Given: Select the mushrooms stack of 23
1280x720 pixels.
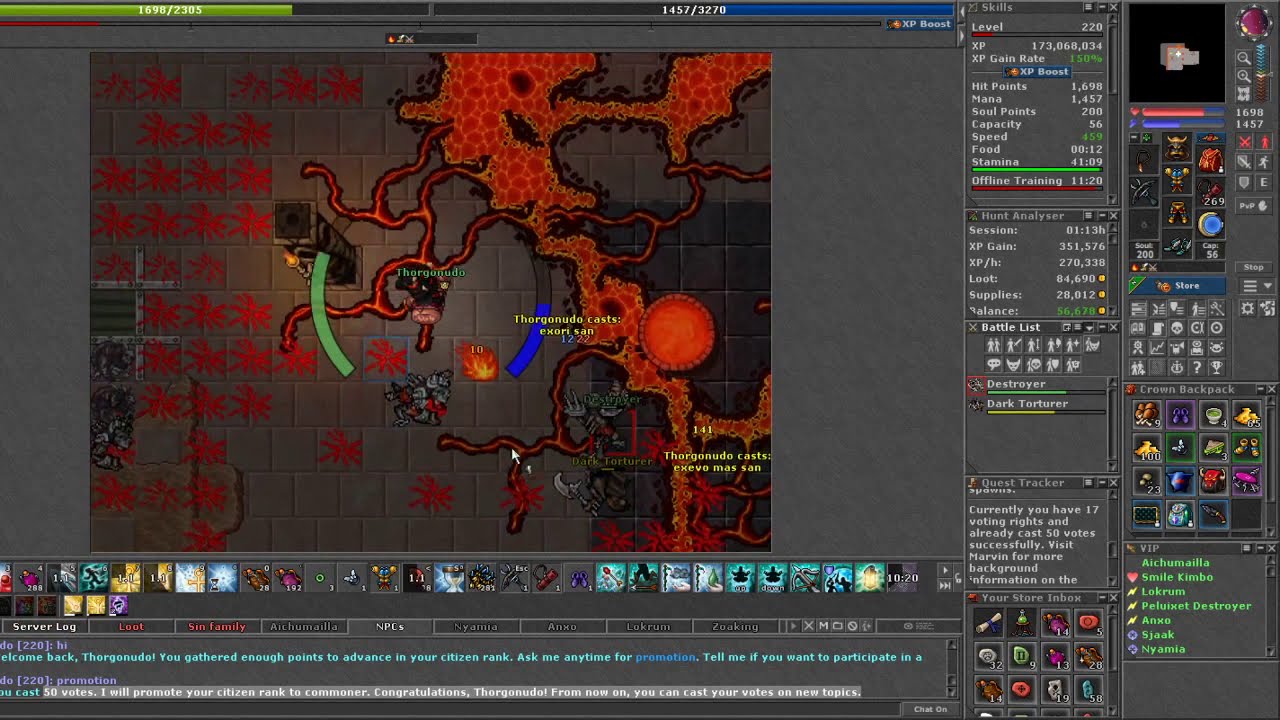Looking at the screenshot, I should (1147, 482).
